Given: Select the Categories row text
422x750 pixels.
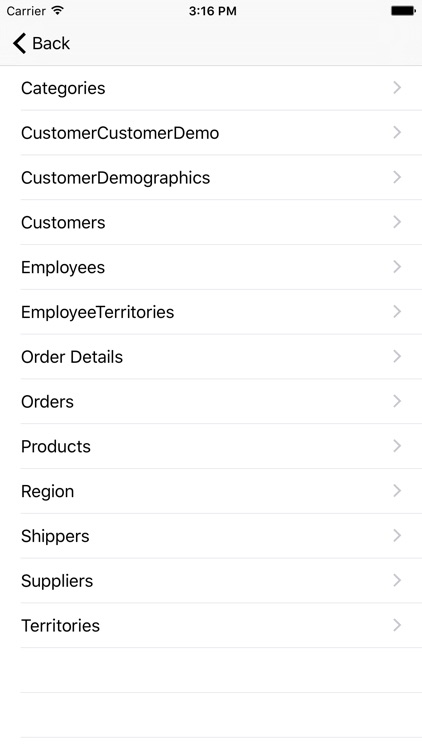Looking at the screenshot, I should coord(63,88).
